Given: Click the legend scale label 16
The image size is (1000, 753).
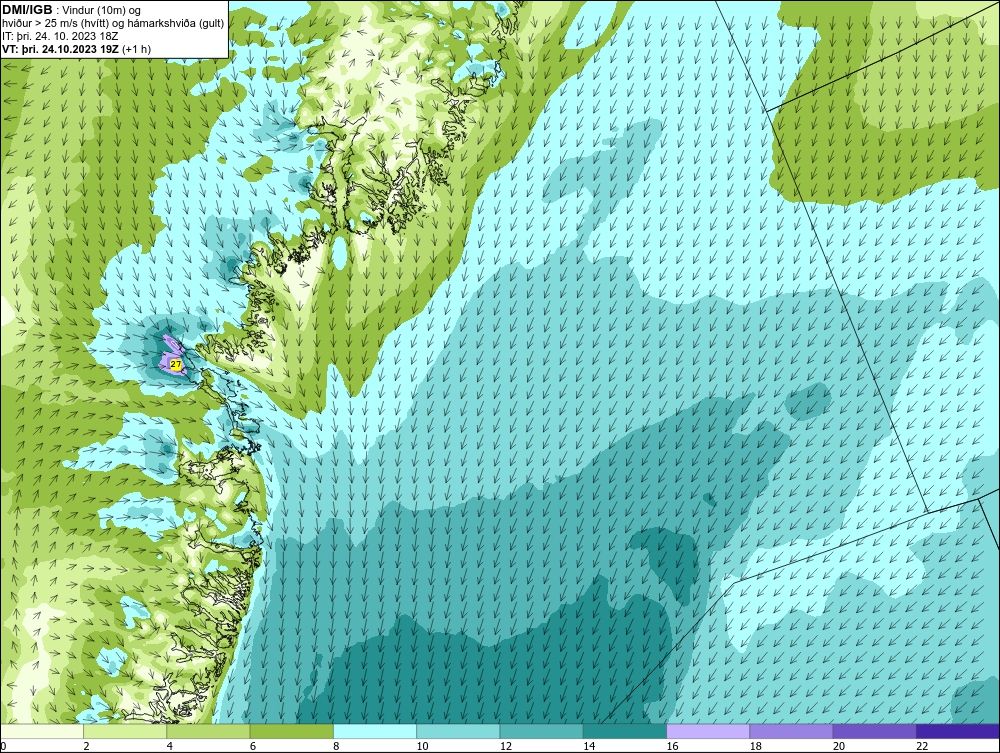Looking at the screenshot, I should (672, 747).
